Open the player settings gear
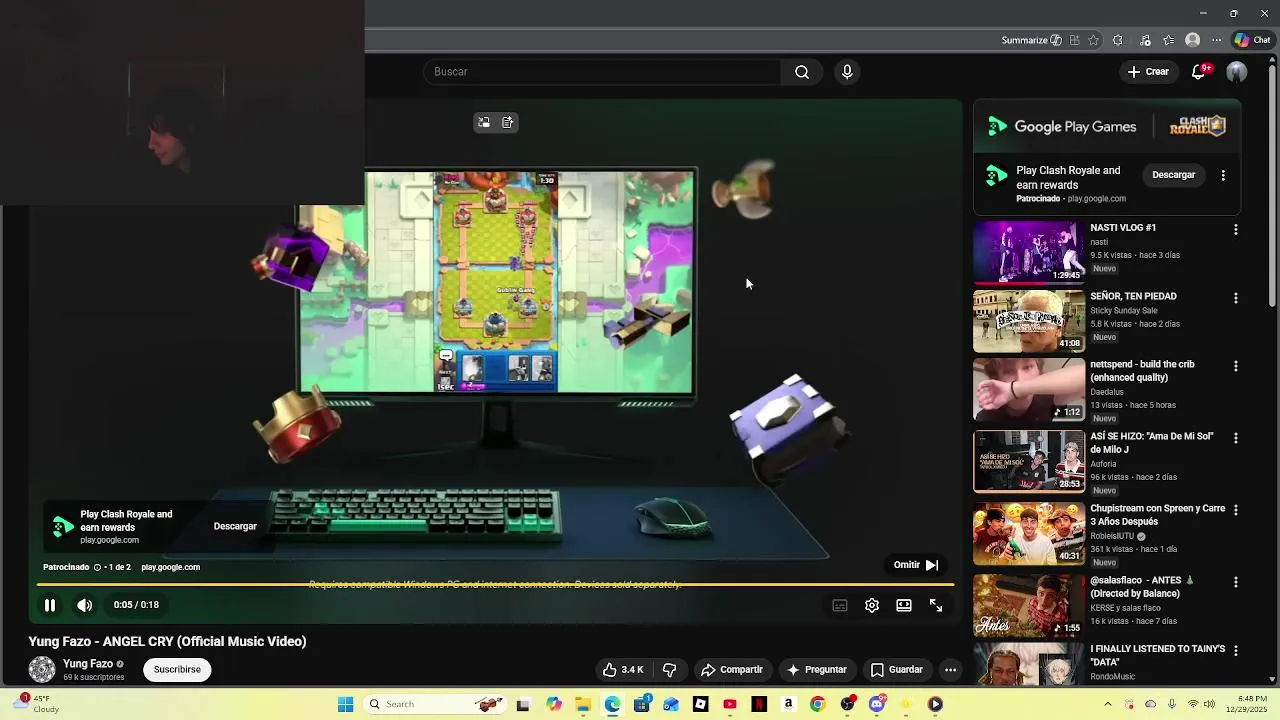1280x720 pixels. pos(872,605)
